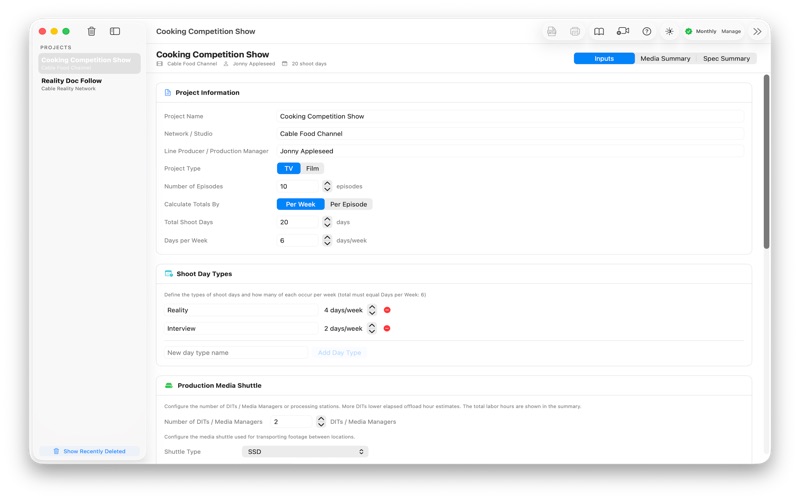The image size is (800, 500).
Task: Click the calendar icon beside 20 shoot days
Action: pyautogui.click(x=285, y=64)
